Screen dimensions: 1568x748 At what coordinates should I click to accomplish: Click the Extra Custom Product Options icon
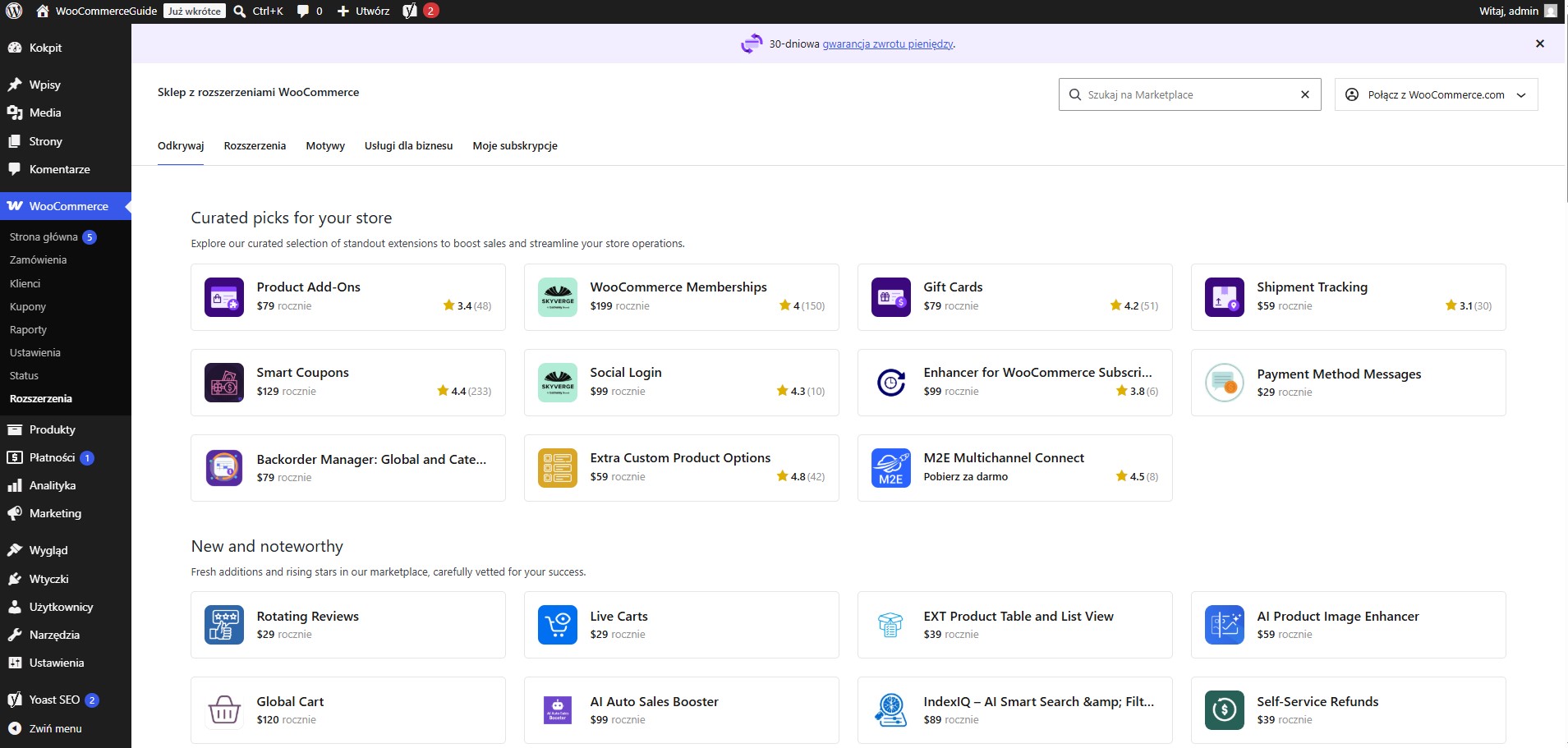tap(558, 468)
